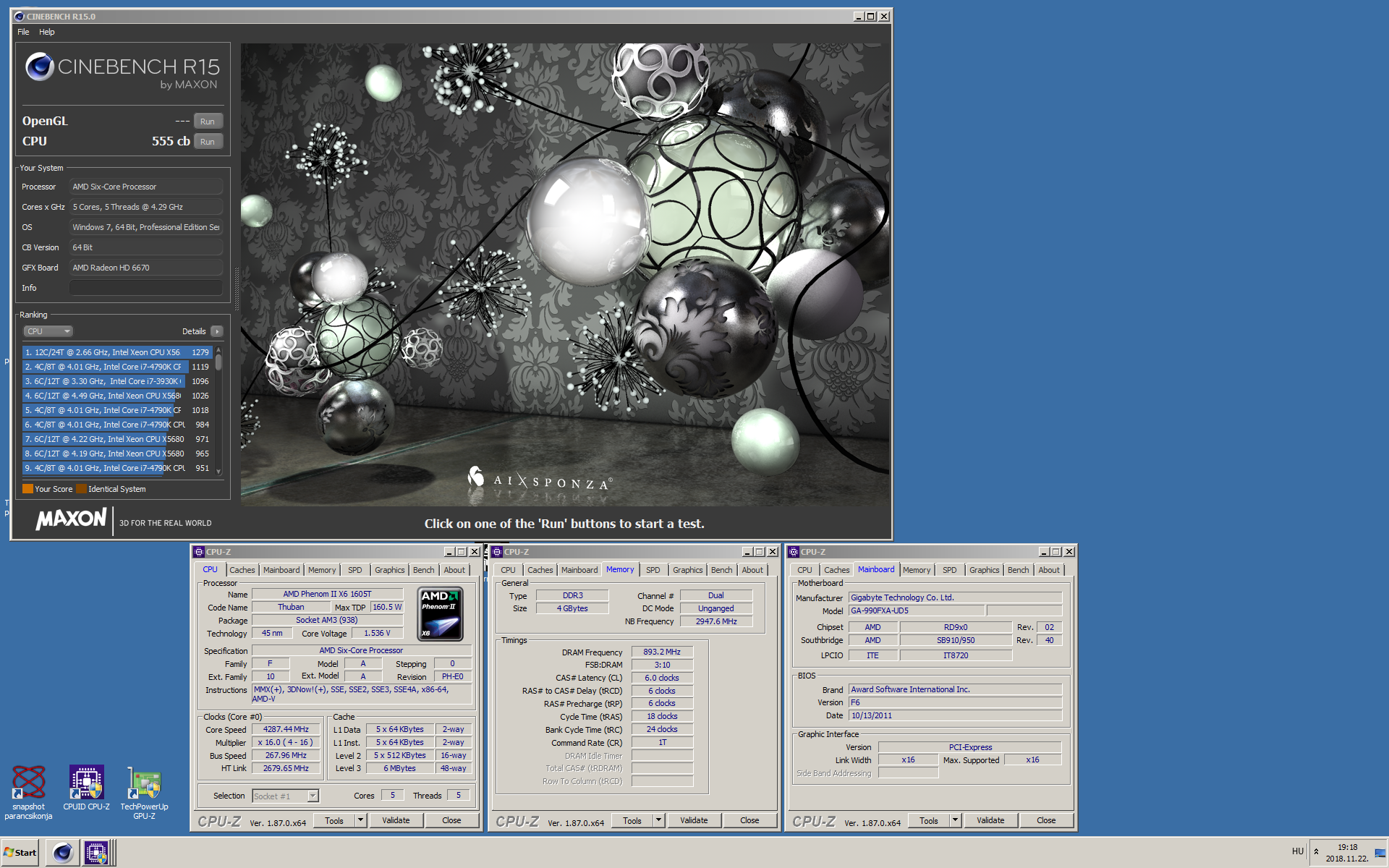This screenshot has height=868, width=1389.
Task: Click the Memory CPU-Z window title icon
Action: point(497,552)
